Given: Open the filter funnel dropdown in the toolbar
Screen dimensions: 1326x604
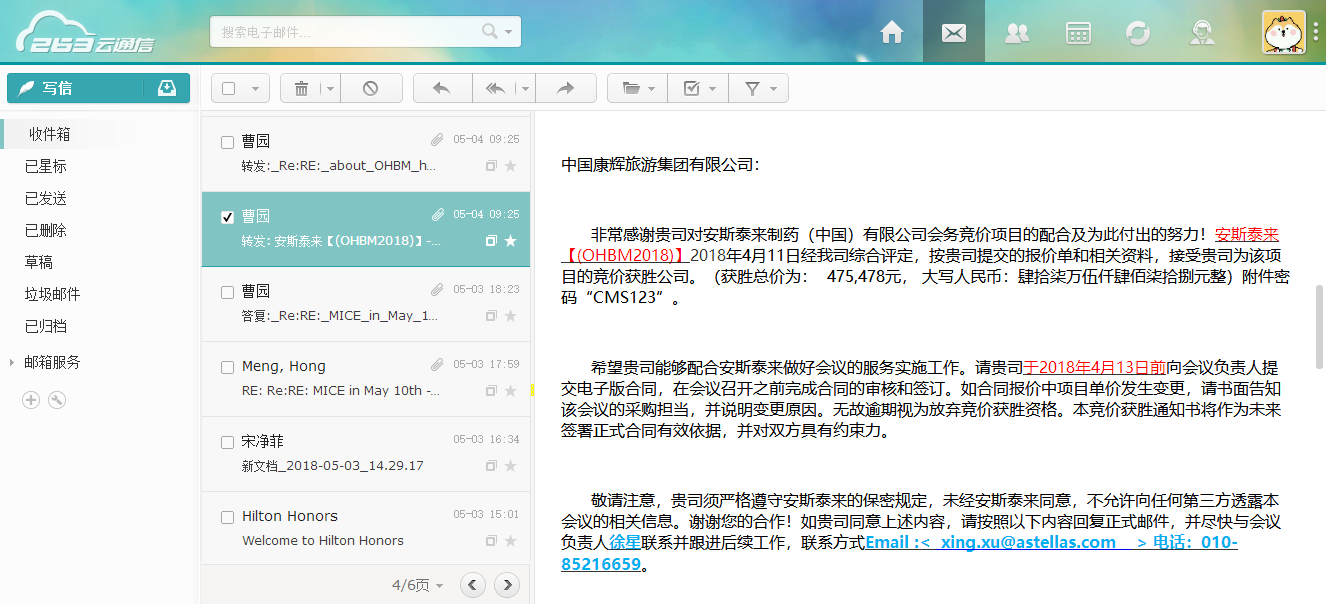Looking at the screenshot, I should (759, 88).
